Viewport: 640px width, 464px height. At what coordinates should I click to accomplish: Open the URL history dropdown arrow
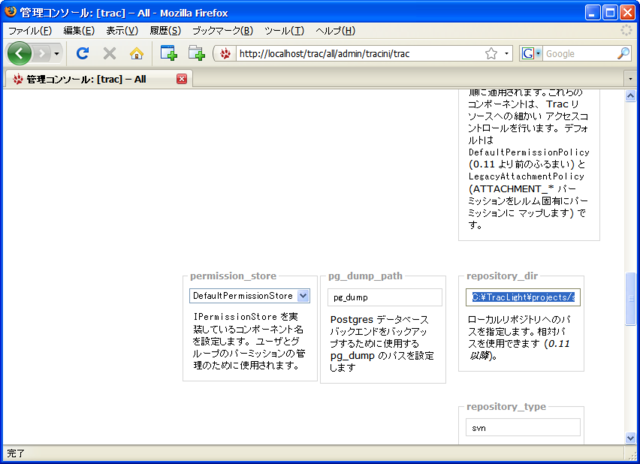click(x=507, y=53)
